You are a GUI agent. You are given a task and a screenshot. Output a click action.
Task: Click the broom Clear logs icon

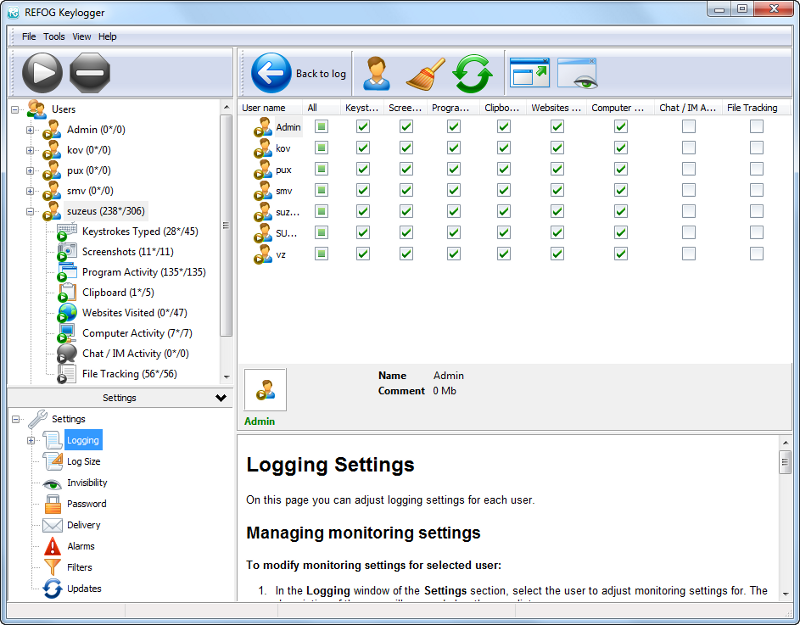click(425, 74)
